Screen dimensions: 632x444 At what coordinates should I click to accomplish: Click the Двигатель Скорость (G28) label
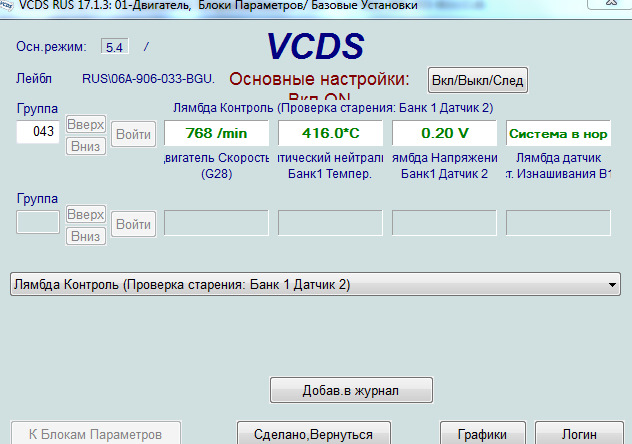[x=216, y=166]
